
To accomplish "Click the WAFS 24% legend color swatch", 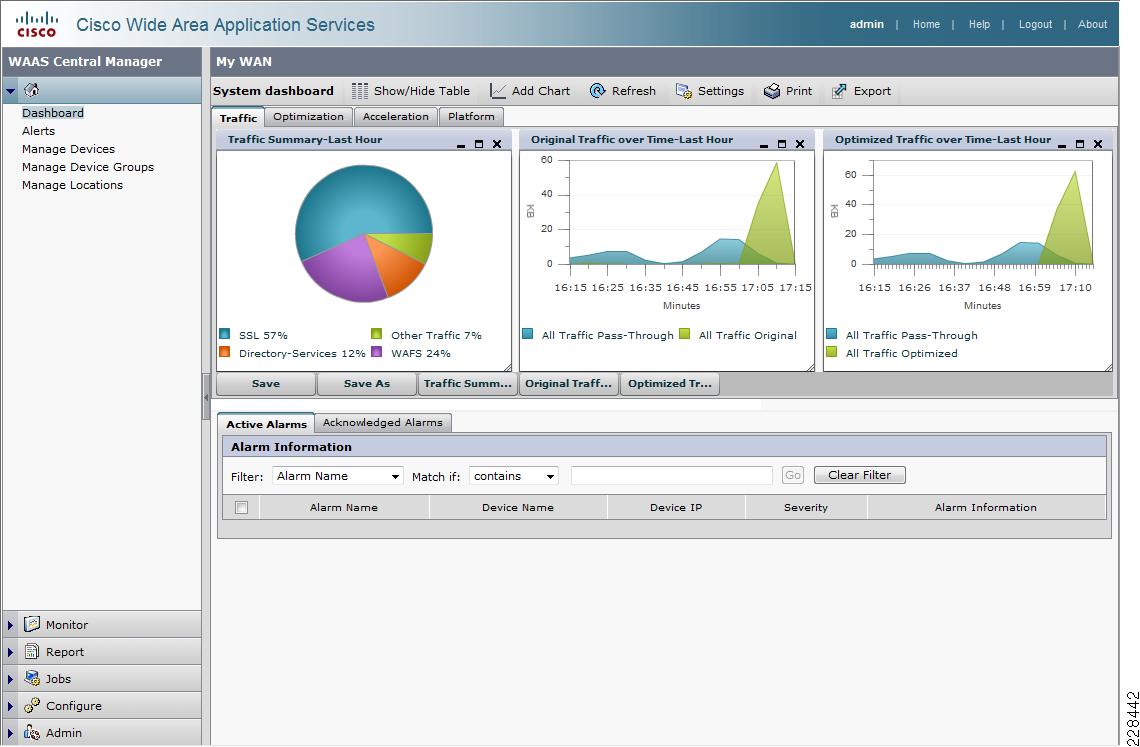I will pyautogui.click(x=377, y=353).
